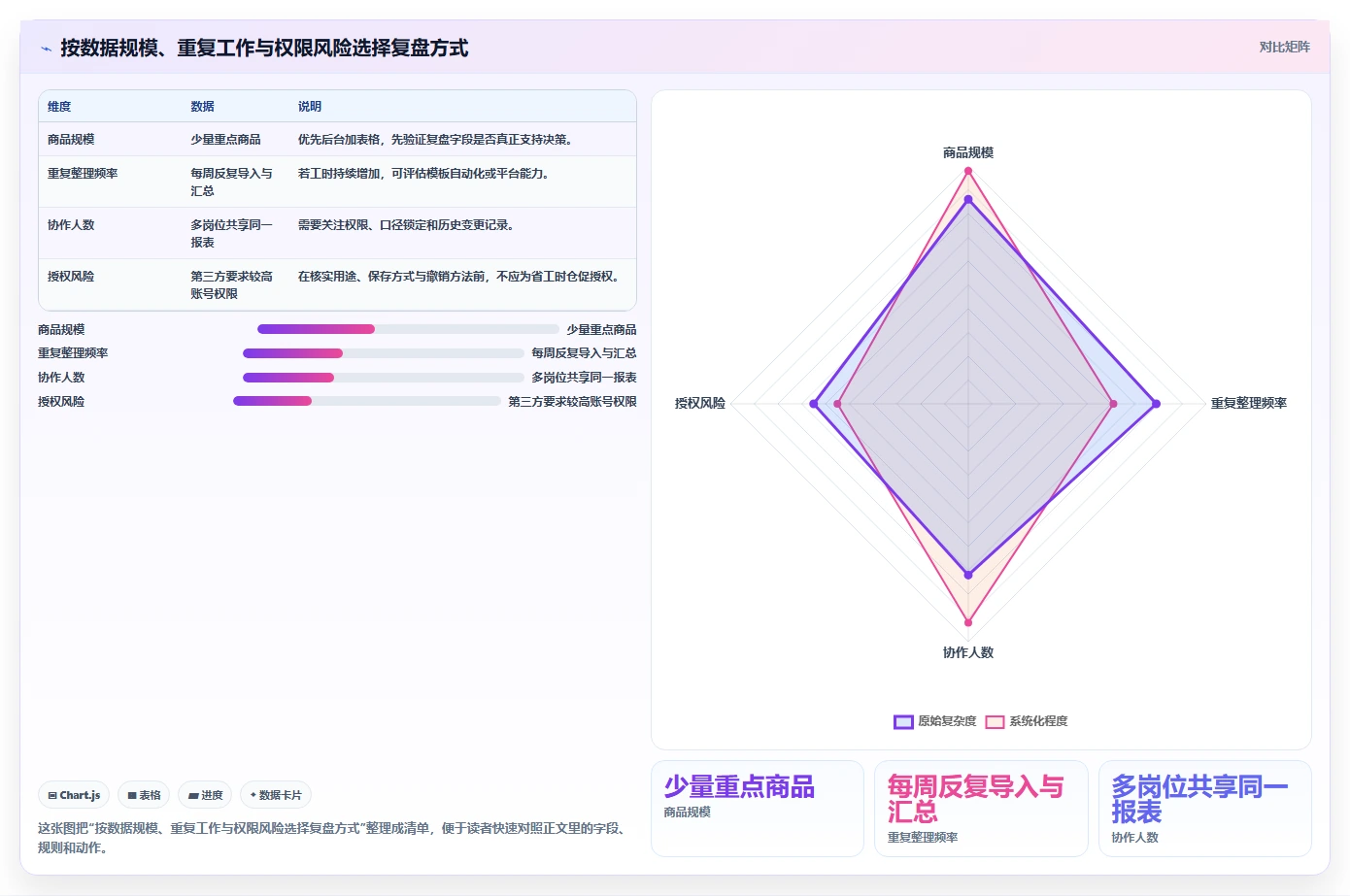
Task: Toggle the 系统化程度 legend entry
Action: [1027, 721]
